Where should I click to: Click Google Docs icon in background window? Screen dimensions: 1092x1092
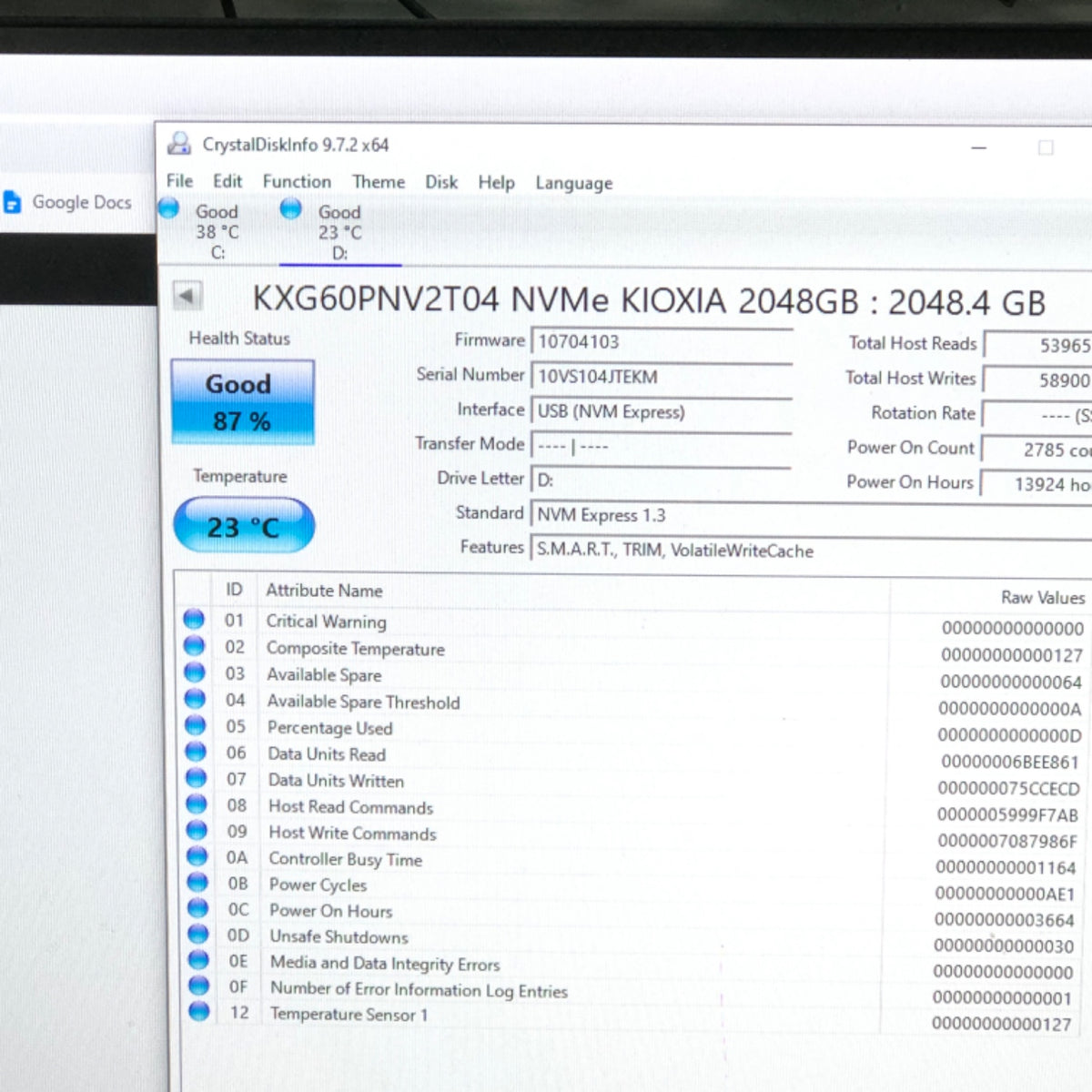click(12, 202)
